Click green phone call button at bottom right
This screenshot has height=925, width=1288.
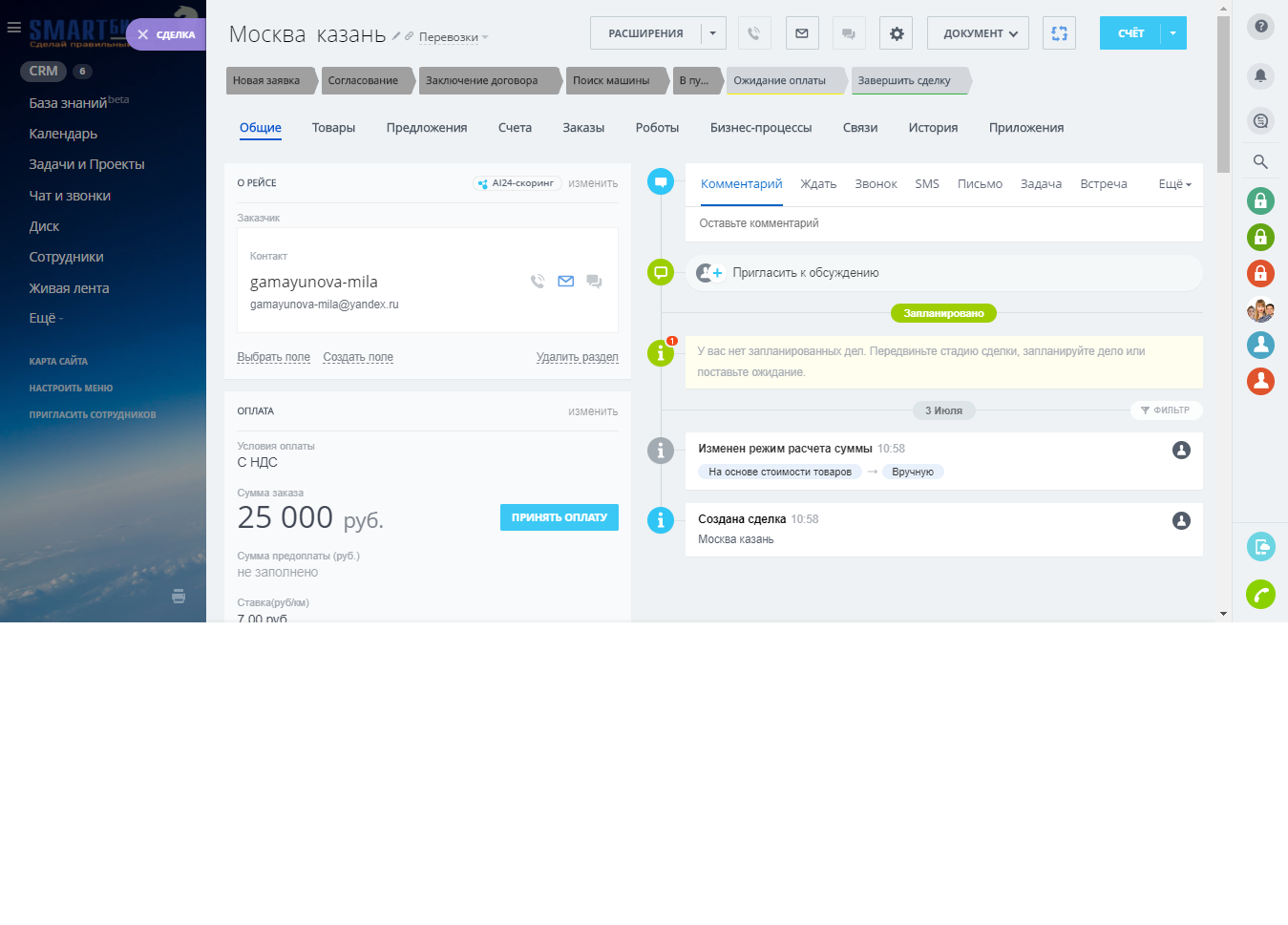coord(1260,595)
